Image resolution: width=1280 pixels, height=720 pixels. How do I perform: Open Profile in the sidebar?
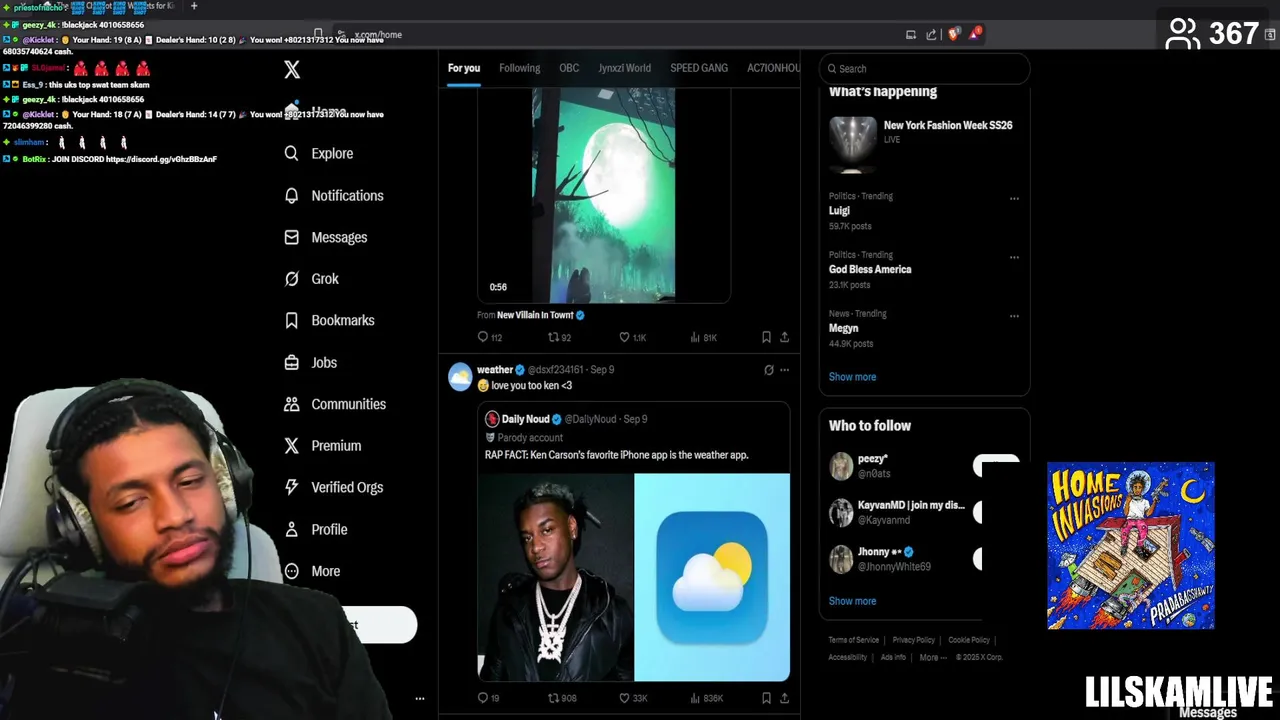(x=316, y=529)
